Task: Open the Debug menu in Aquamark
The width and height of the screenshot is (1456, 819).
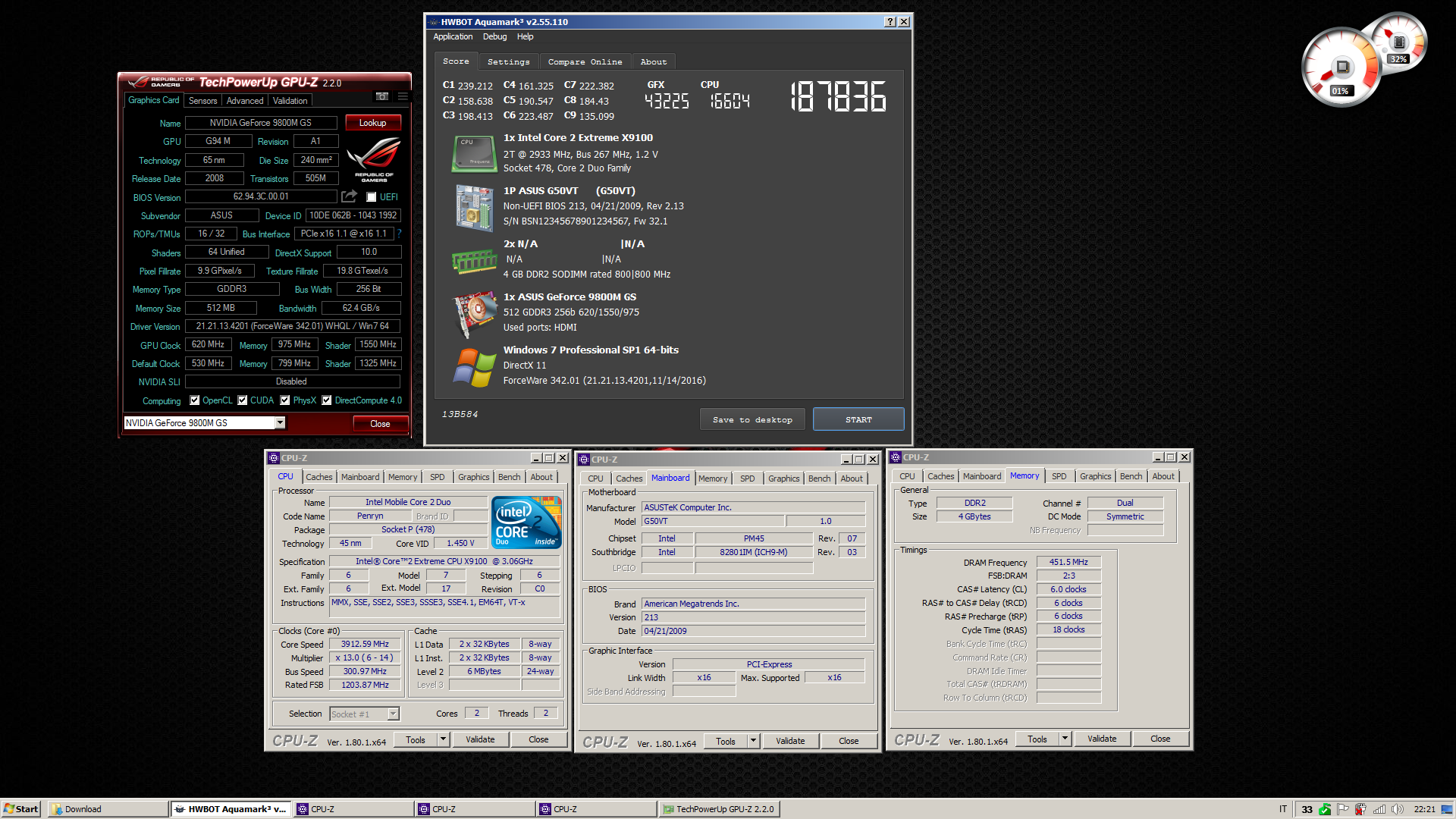Action: click(494, 36)
